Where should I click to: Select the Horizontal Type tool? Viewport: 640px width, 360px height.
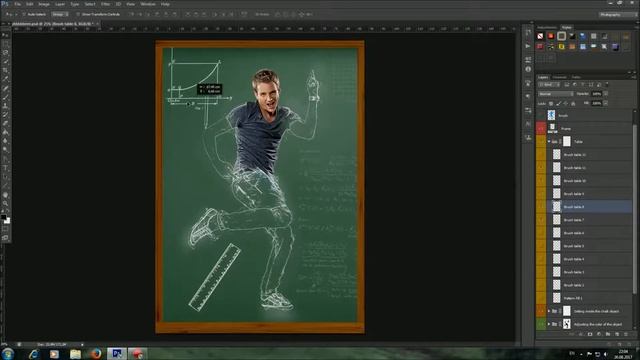[x=6, y=168]
